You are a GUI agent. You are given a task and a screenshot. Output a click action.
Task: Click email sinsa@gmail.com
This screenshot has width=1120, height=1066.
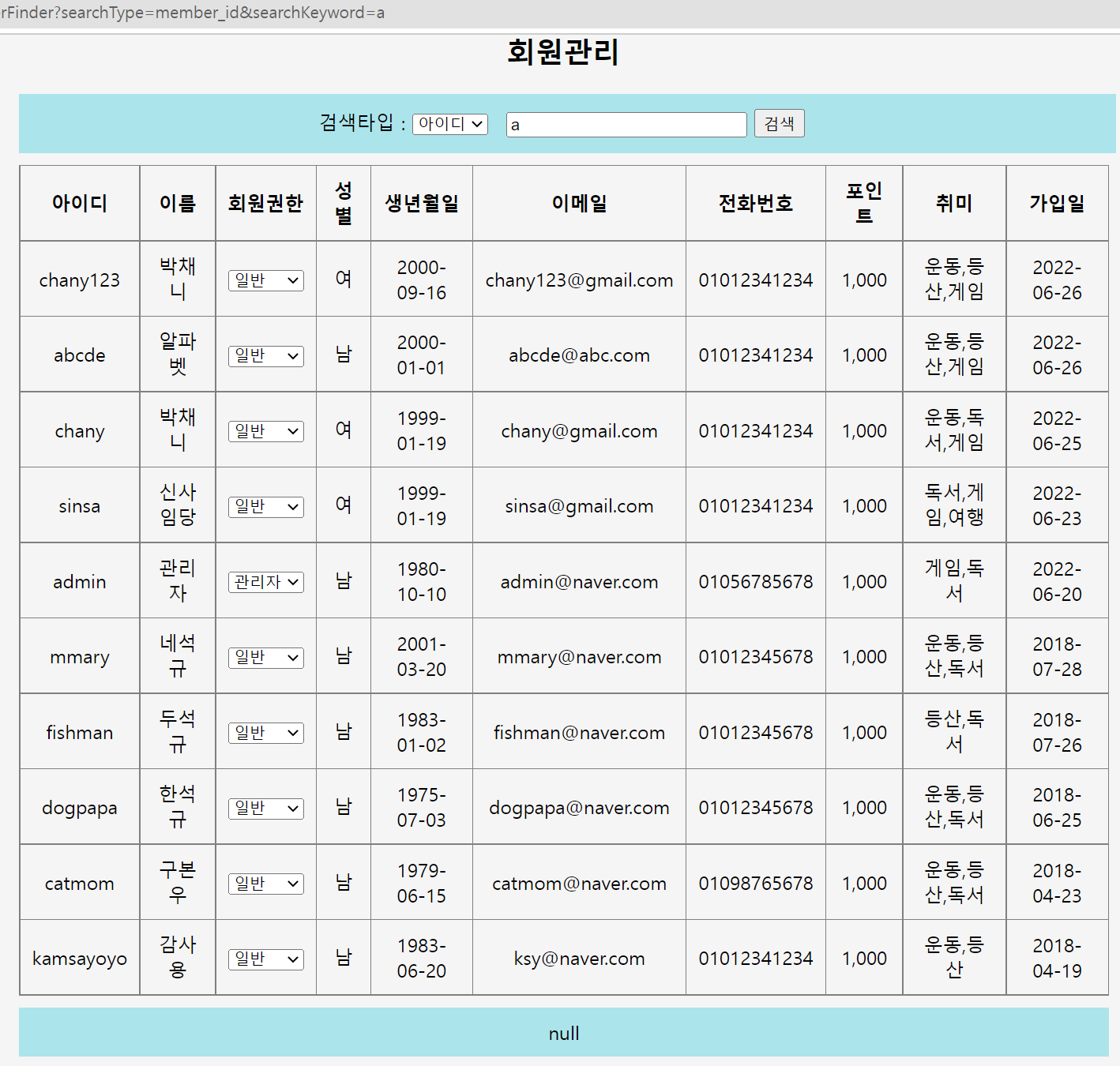[x=580, y=506]
